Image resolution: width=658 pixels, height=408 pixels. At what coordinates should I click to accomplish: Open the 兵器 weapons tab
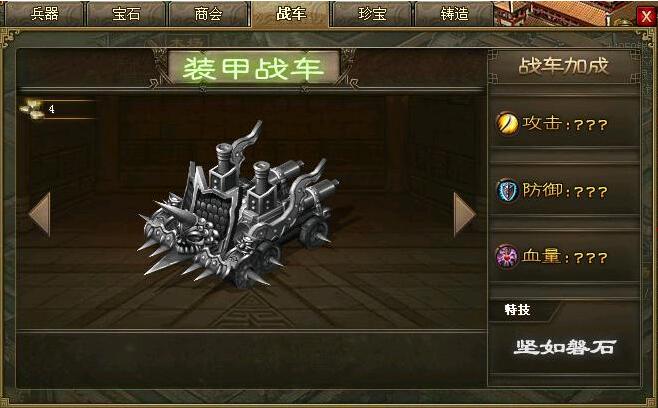pyautogui.click(x=44, y=14)
